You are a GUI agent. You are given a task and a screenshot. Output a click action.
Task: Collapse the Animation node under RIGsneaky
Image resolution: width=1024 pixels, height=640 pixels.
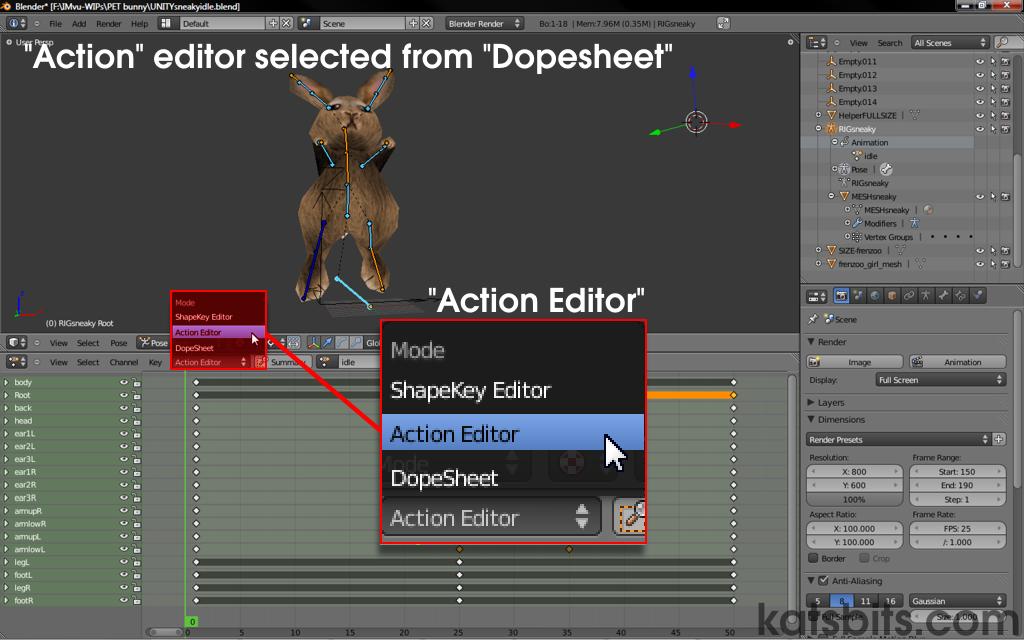point(835,142)
